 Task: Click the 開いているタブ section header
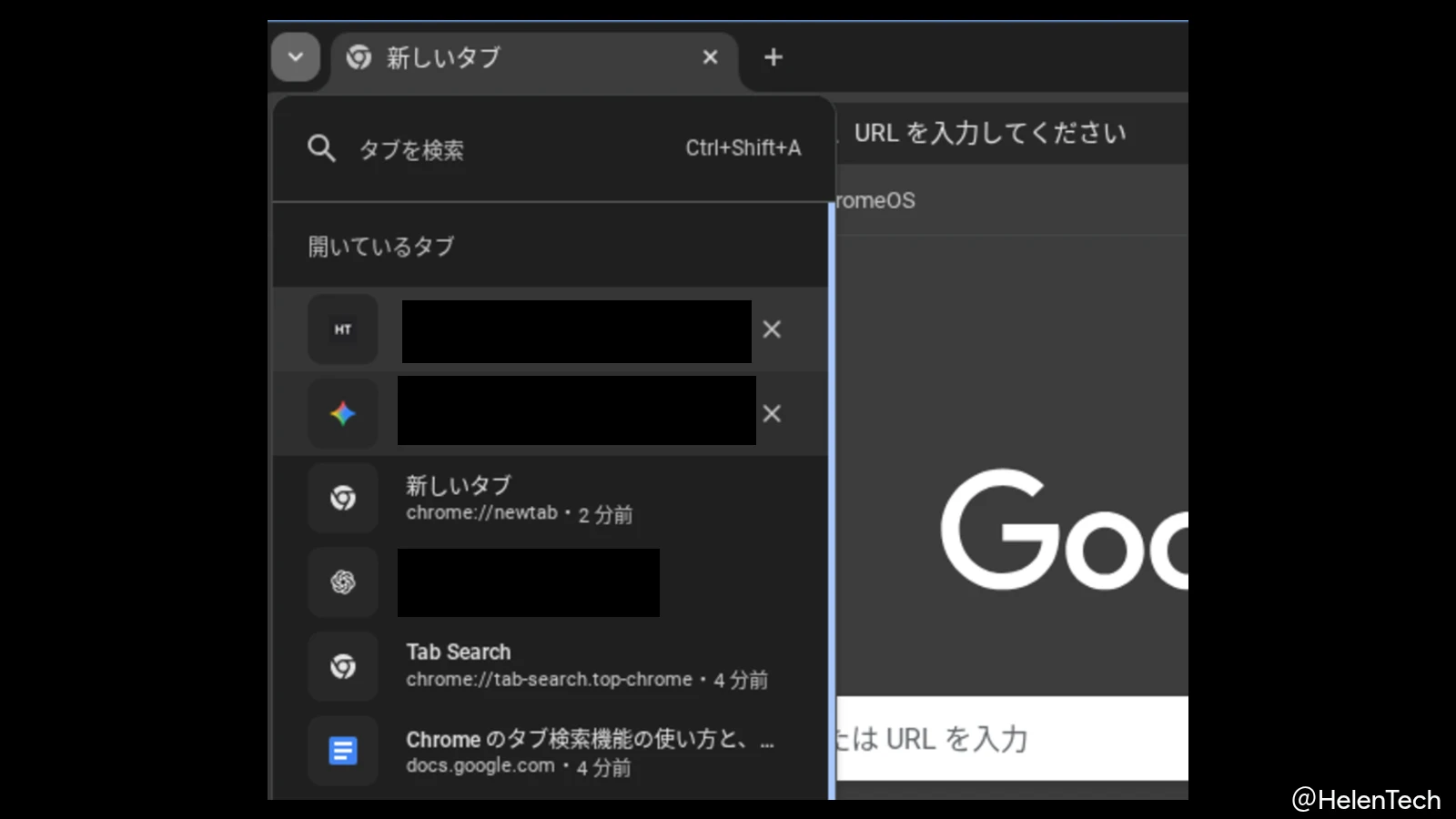tap(381, 247)
